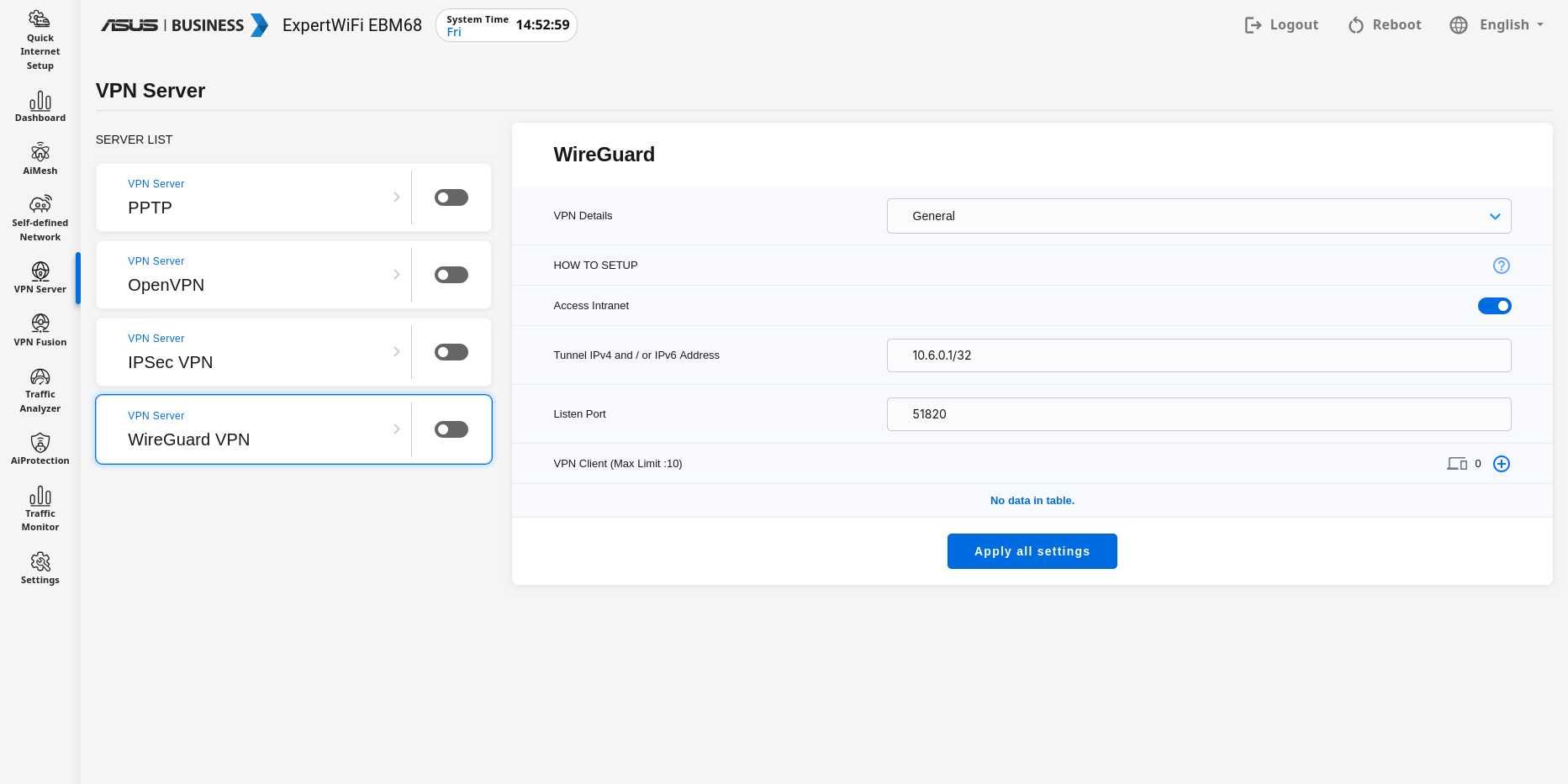Click the Reboot power icon

[x=1355, y=25]
